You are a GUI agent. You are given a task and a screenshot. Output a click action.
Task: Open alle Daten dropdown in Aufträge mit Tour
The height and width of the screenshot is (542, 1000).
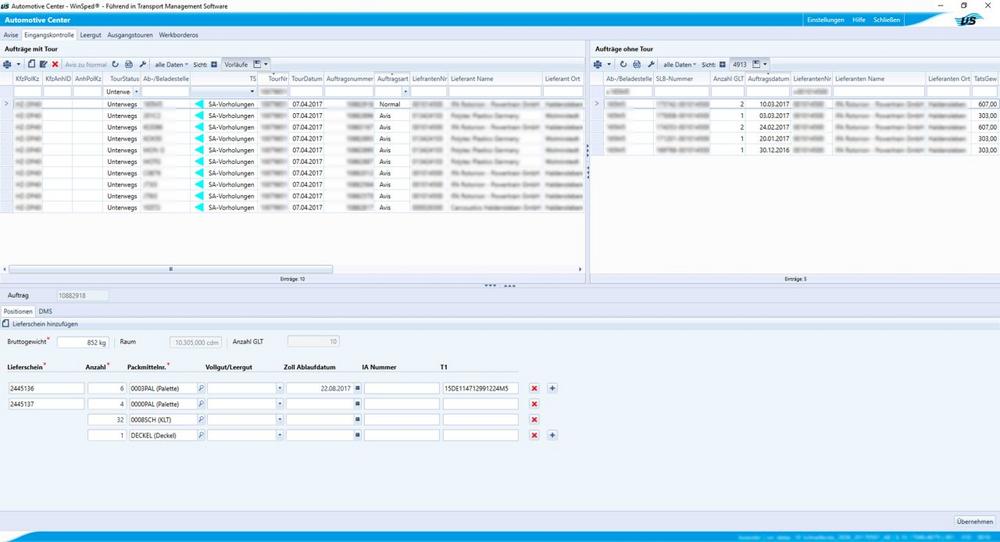[x=171, y=64]
